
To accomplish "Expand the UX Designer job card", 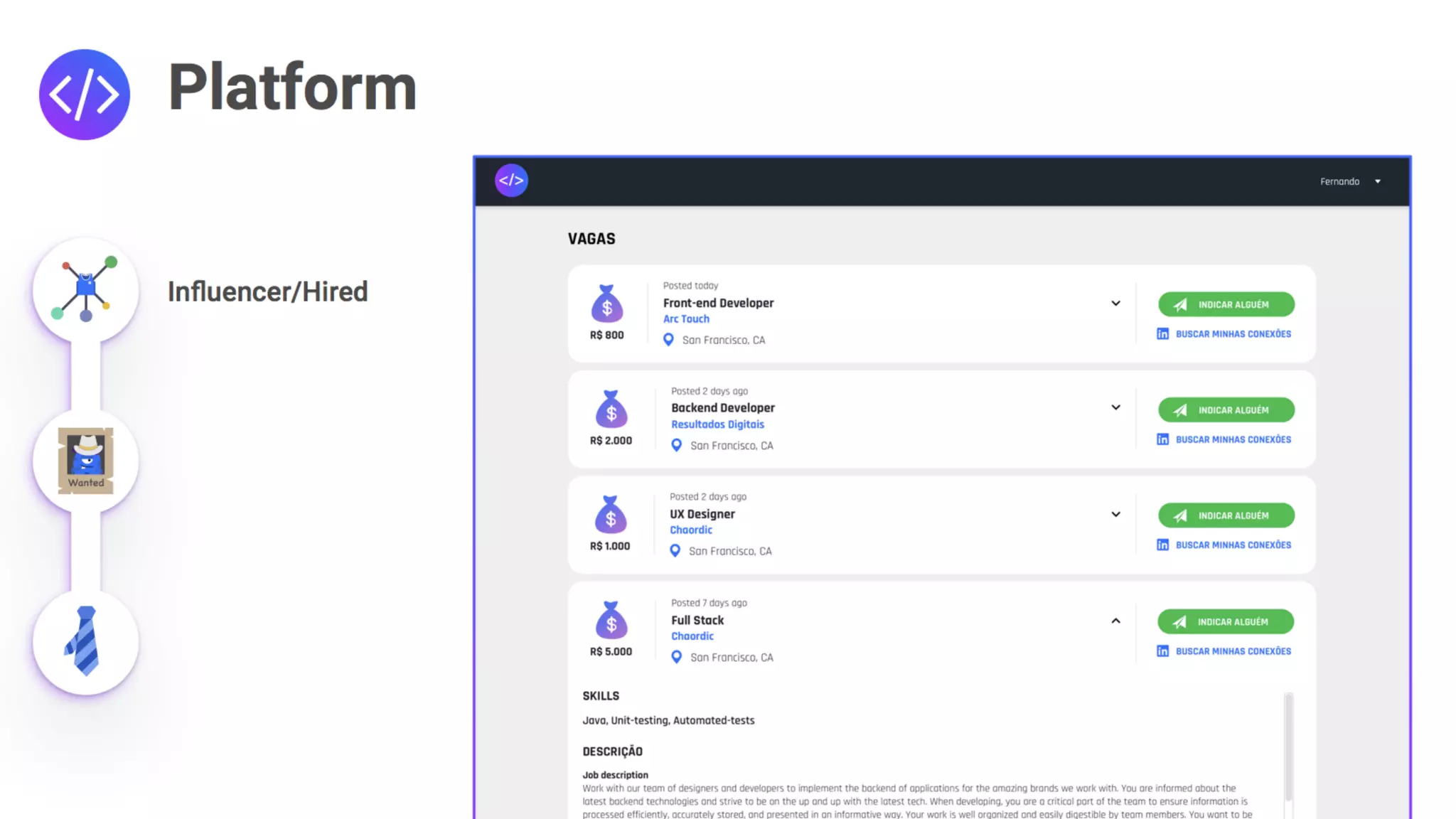I will point(1115,515).
